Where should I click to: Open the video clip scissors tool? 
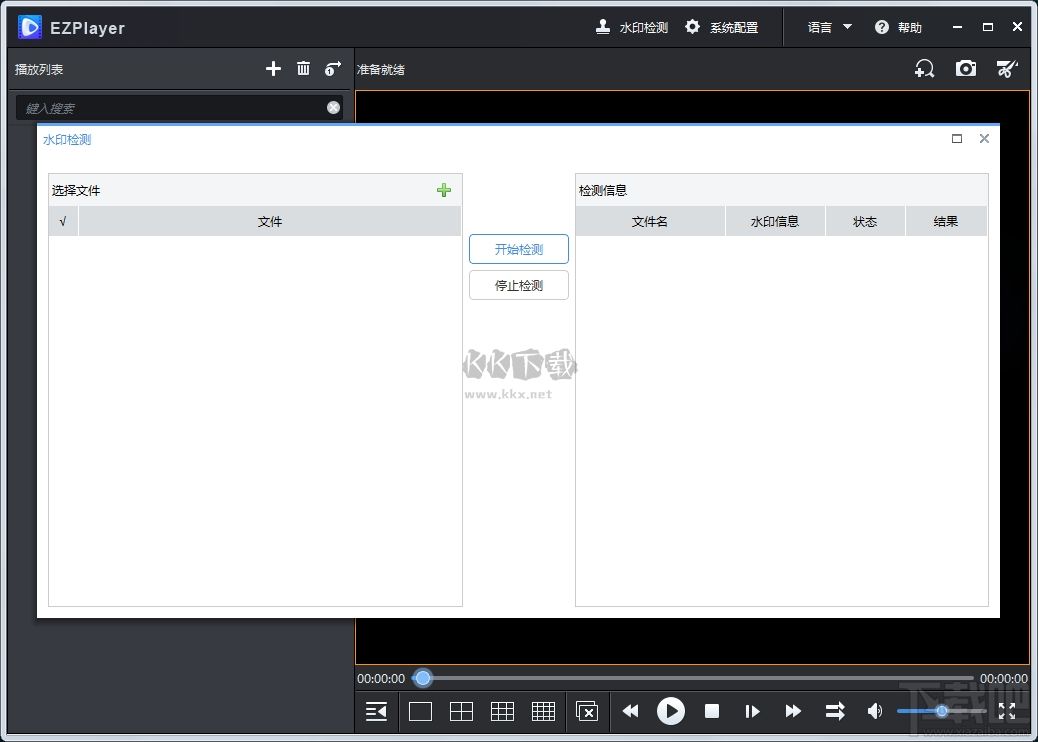(1007, 68)
